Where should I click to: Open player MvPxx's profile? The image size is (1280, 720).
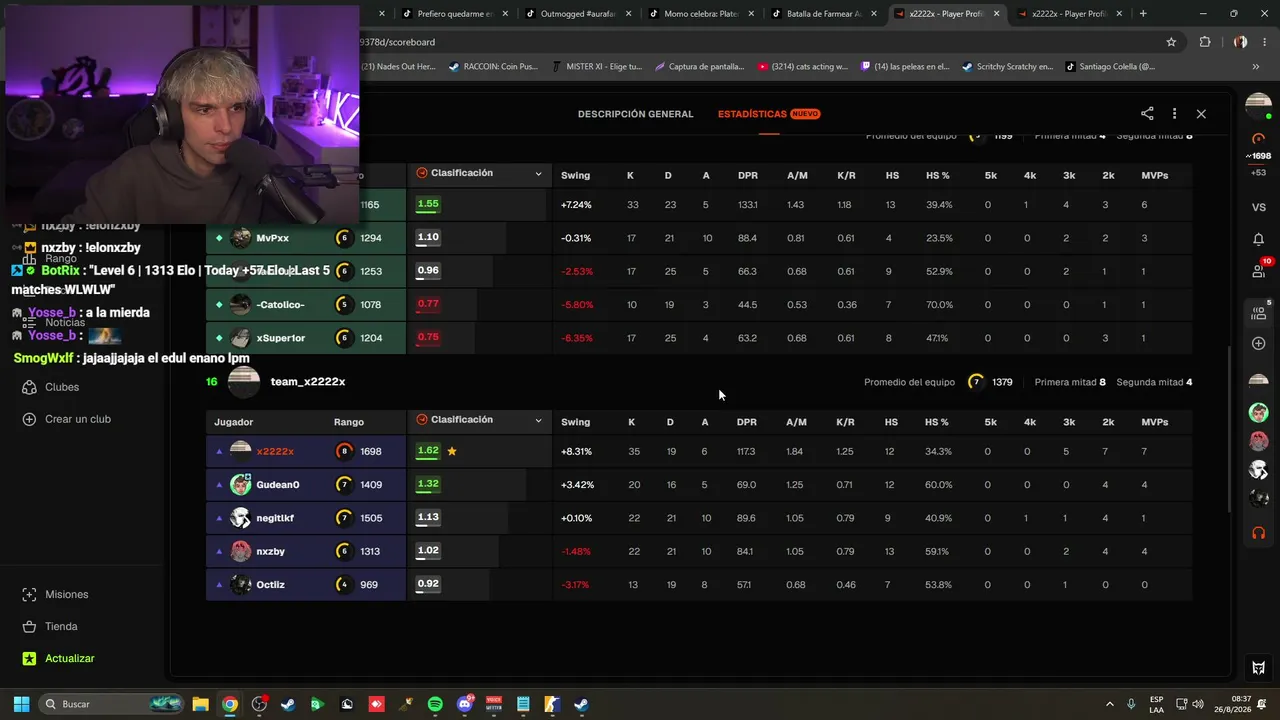coord(273,238)
